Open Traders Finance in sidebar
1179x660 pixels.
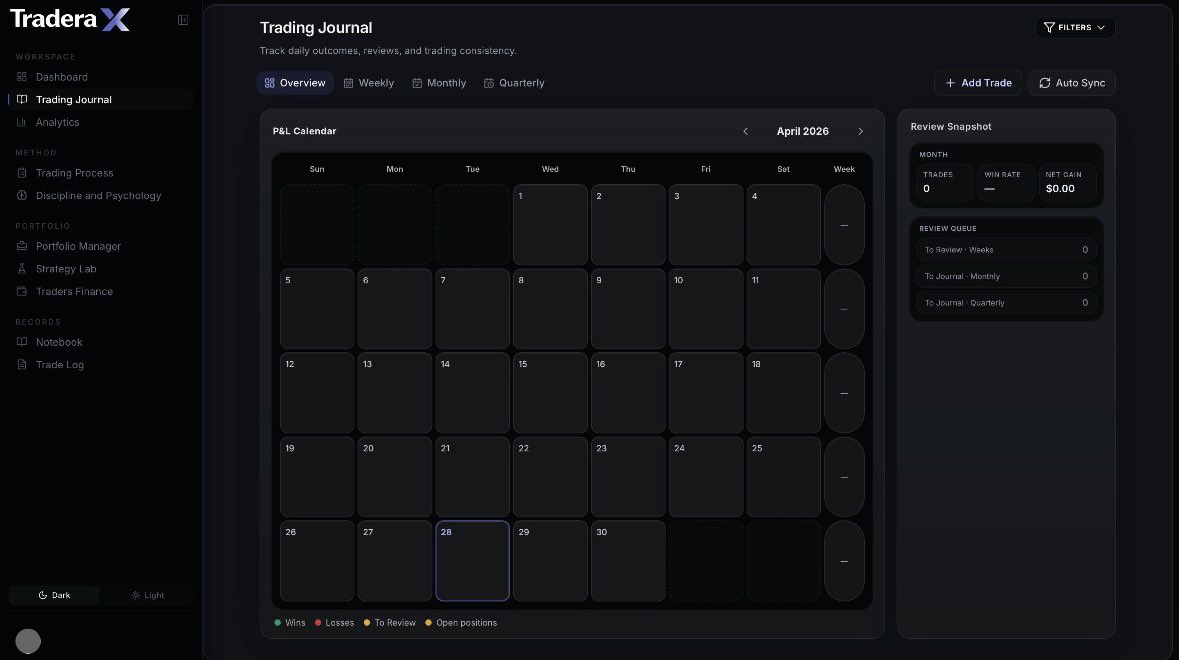coord(74,291)
